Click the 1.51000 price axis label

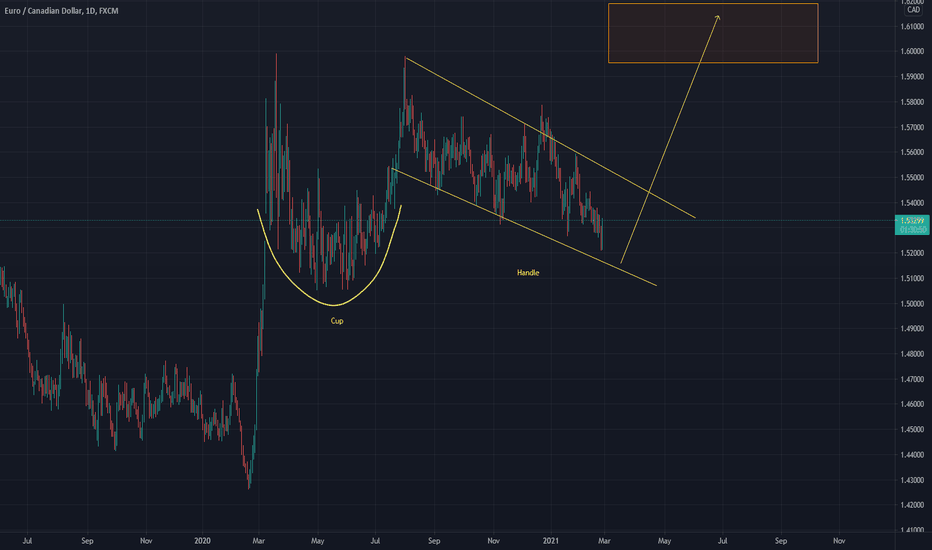coord(912,278)
